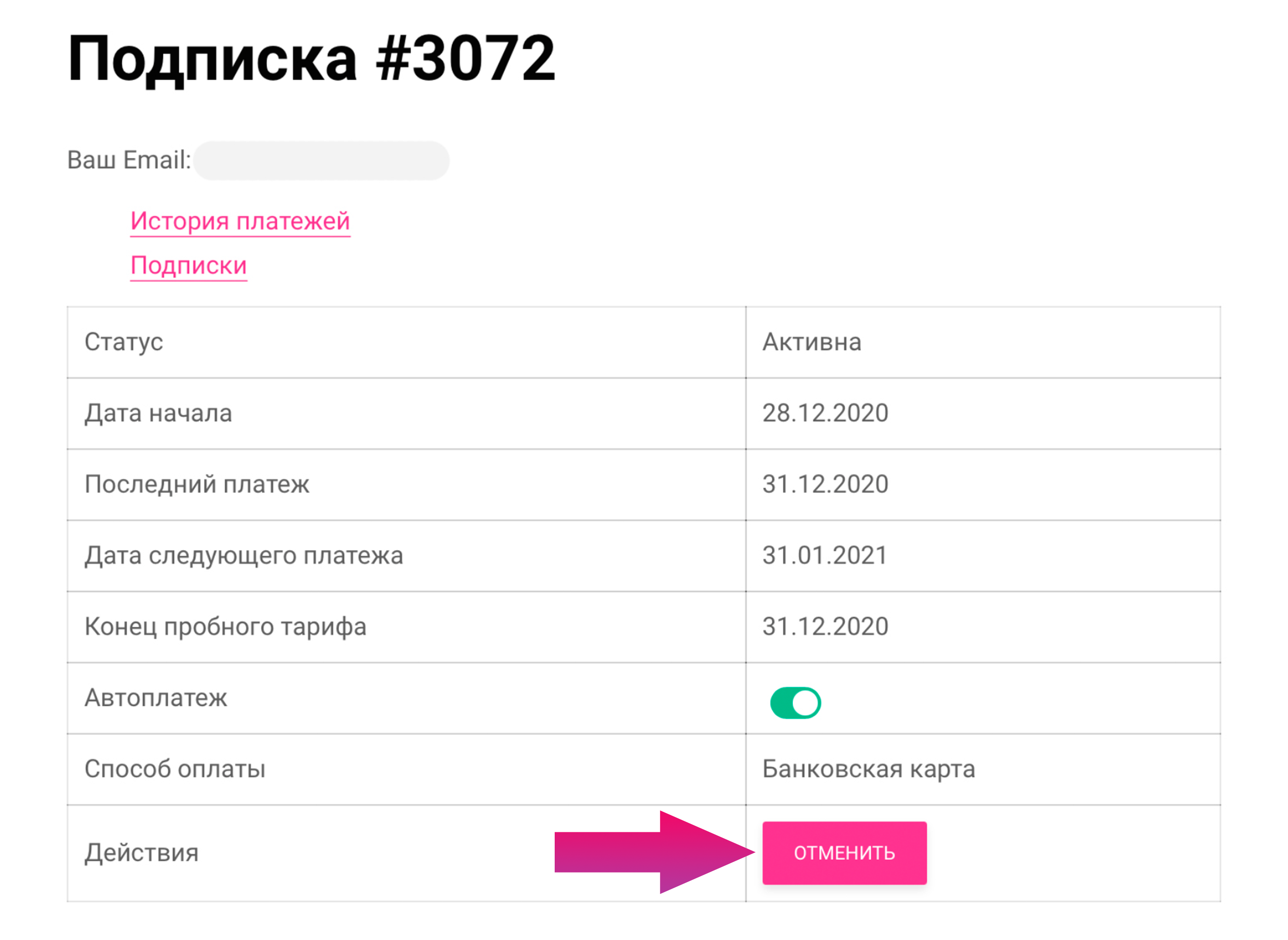1288x940 pixels.
Task: Click the last payment date «31.12.2020»
Action: (x=825, y=484)
